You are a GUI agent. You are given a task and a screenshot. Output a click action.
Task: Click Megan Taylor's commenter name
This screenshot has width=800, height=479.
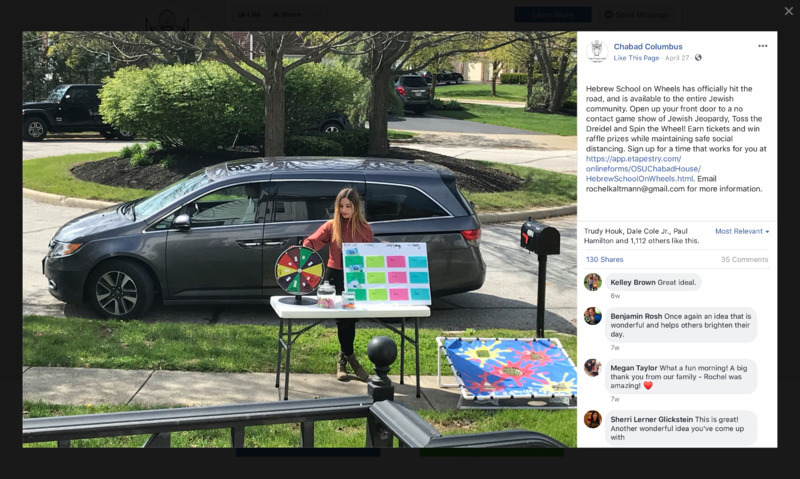click(x=634, y=368)
